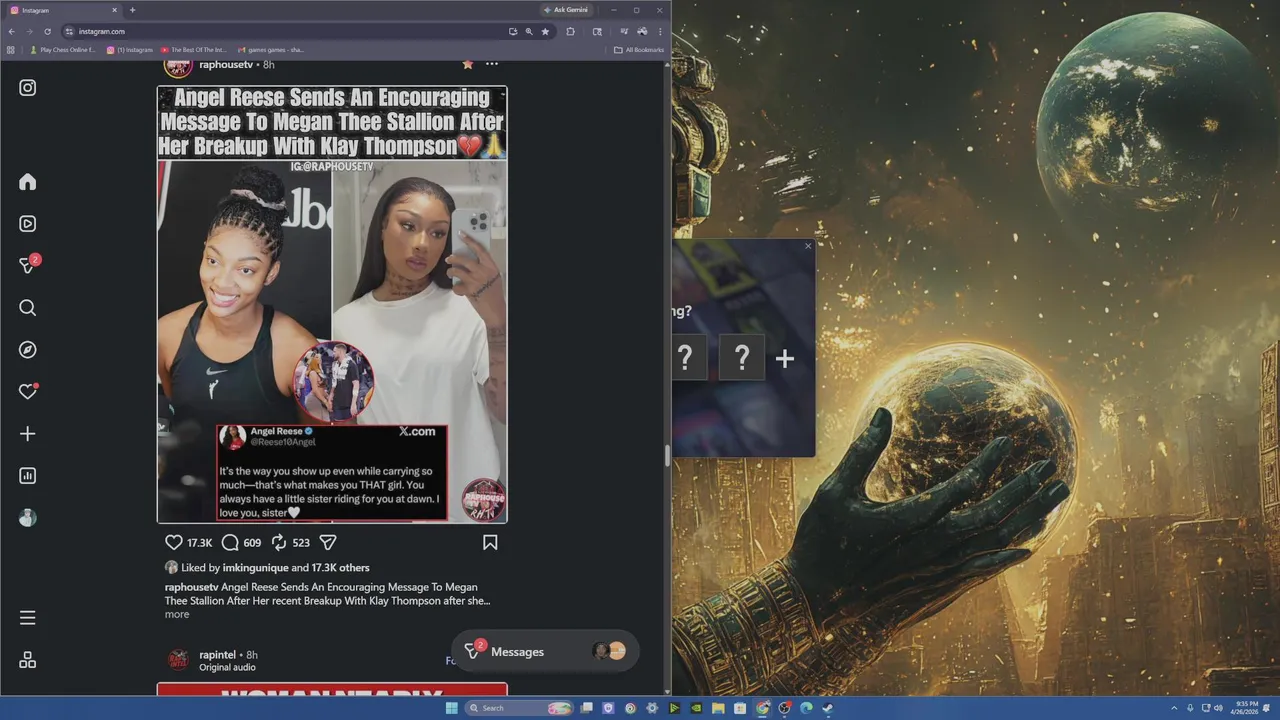
Task: Close the blurred popup on the desktop
Action: (x=808, y=246)
